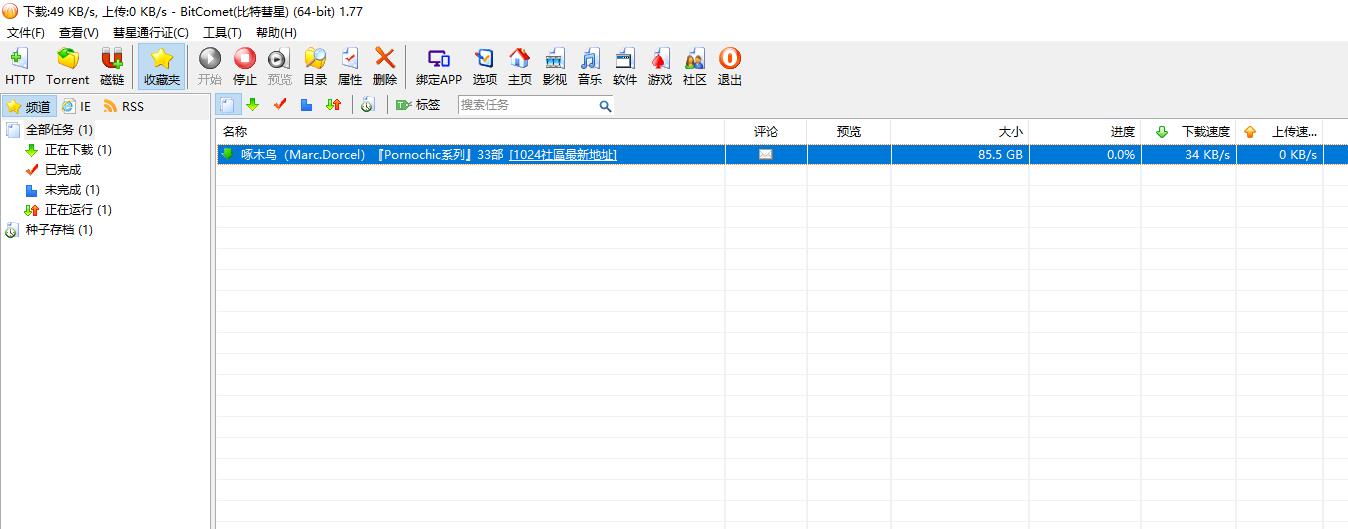Switch to the 频道 tab

point(28,106)
